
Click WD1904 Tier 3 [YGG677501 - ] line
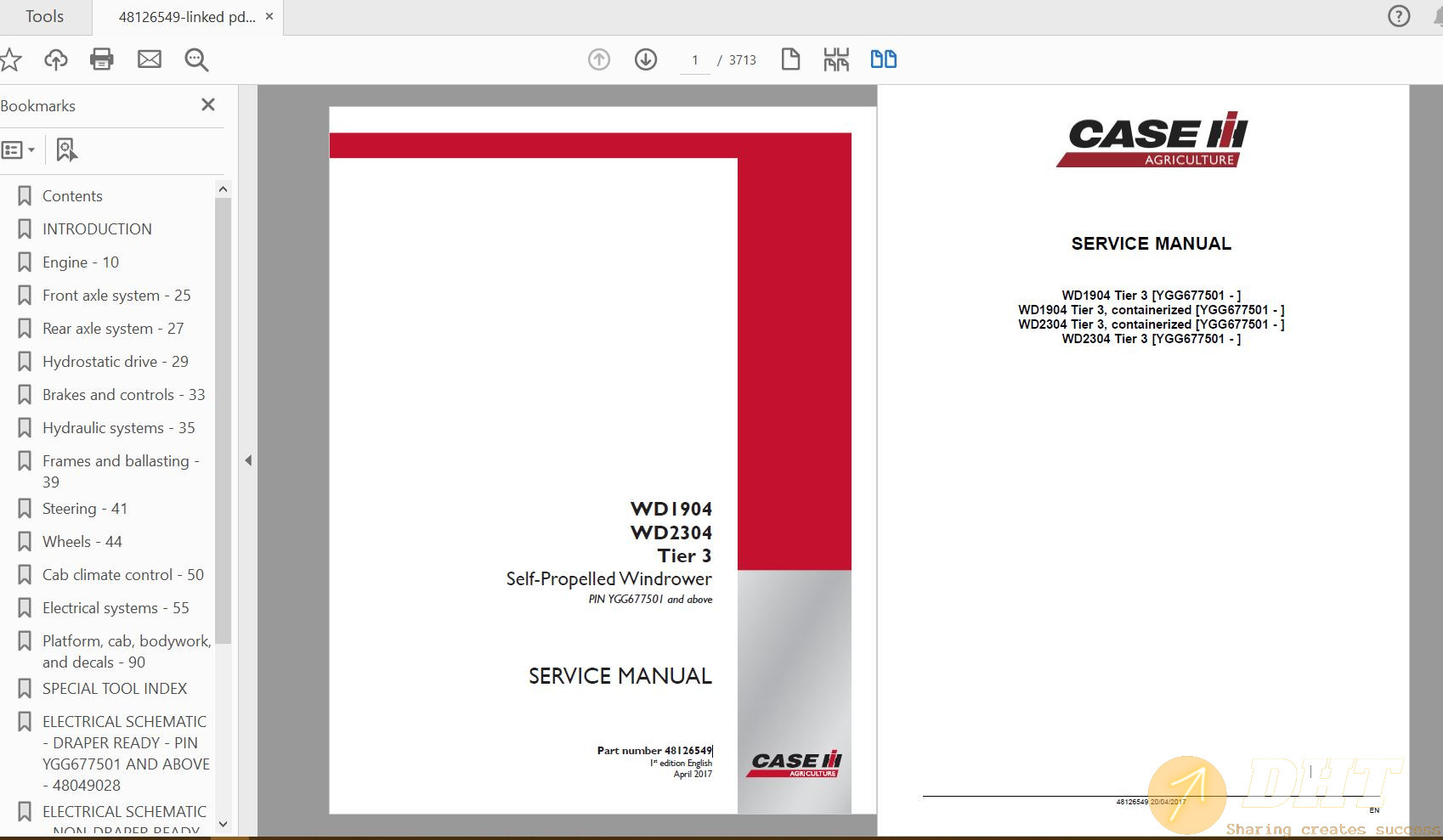pyautogui.click(x=1151, y=296)
